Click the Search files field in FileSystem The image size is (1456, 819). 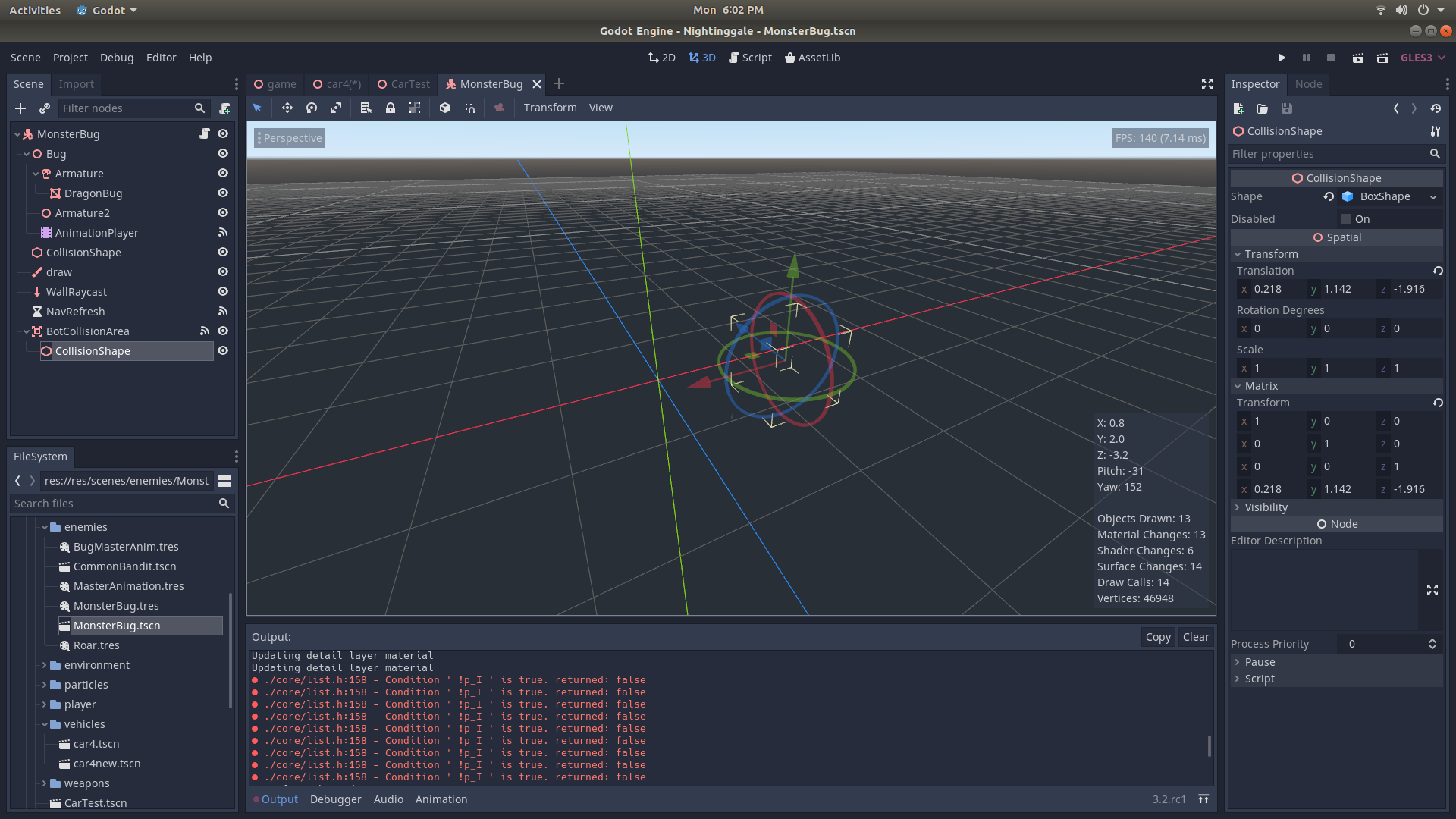tap(114, 503)
